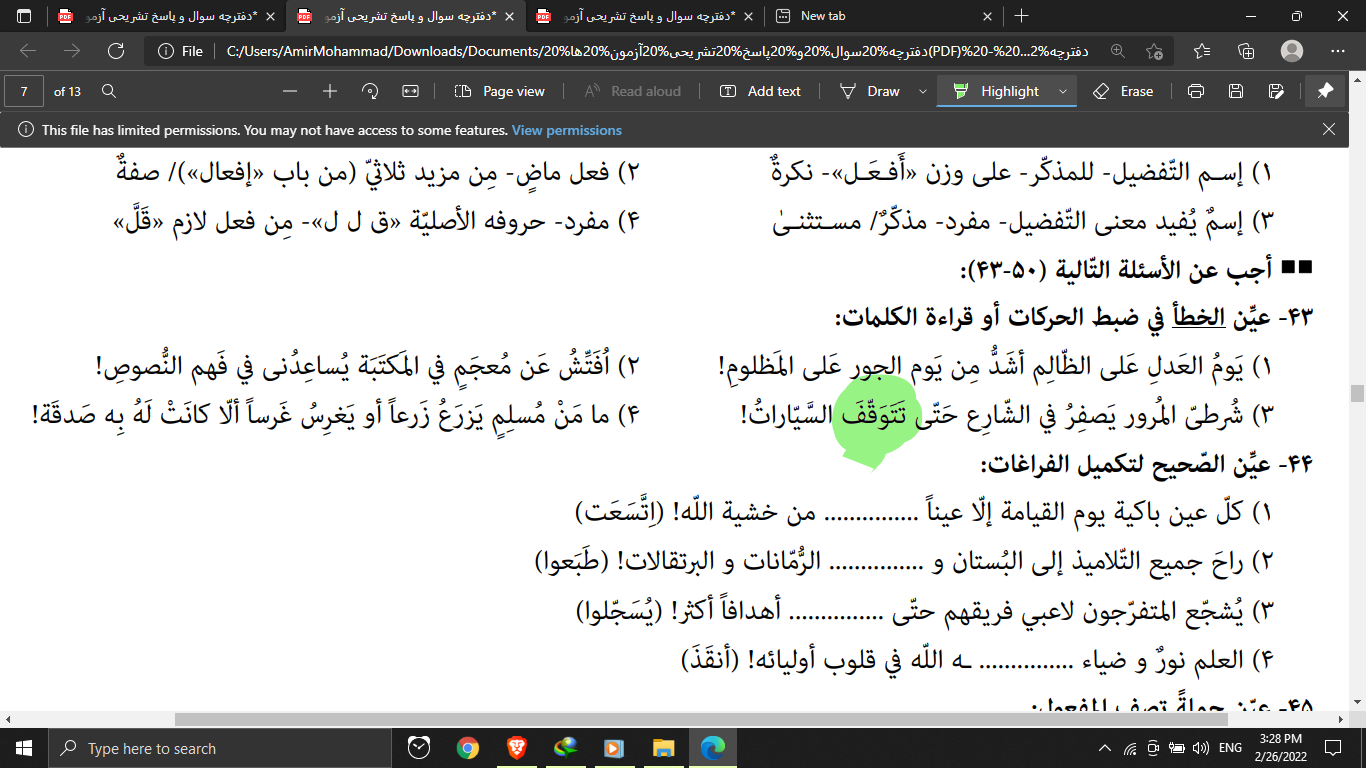Screen dimensions: 1366x768
Task: Show hidden system tray icons
Action: [x=1105, y=748]
